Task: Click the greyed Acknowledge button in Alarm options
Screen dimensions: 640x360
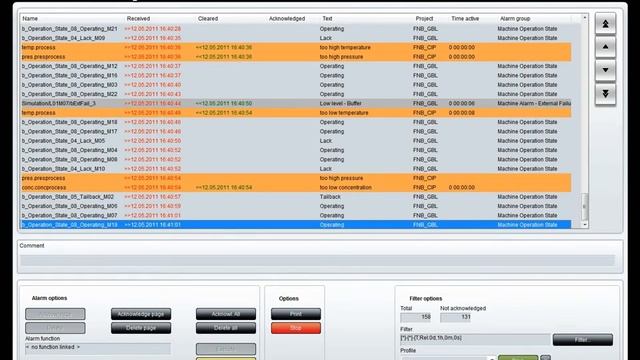Action: point(55,314)
